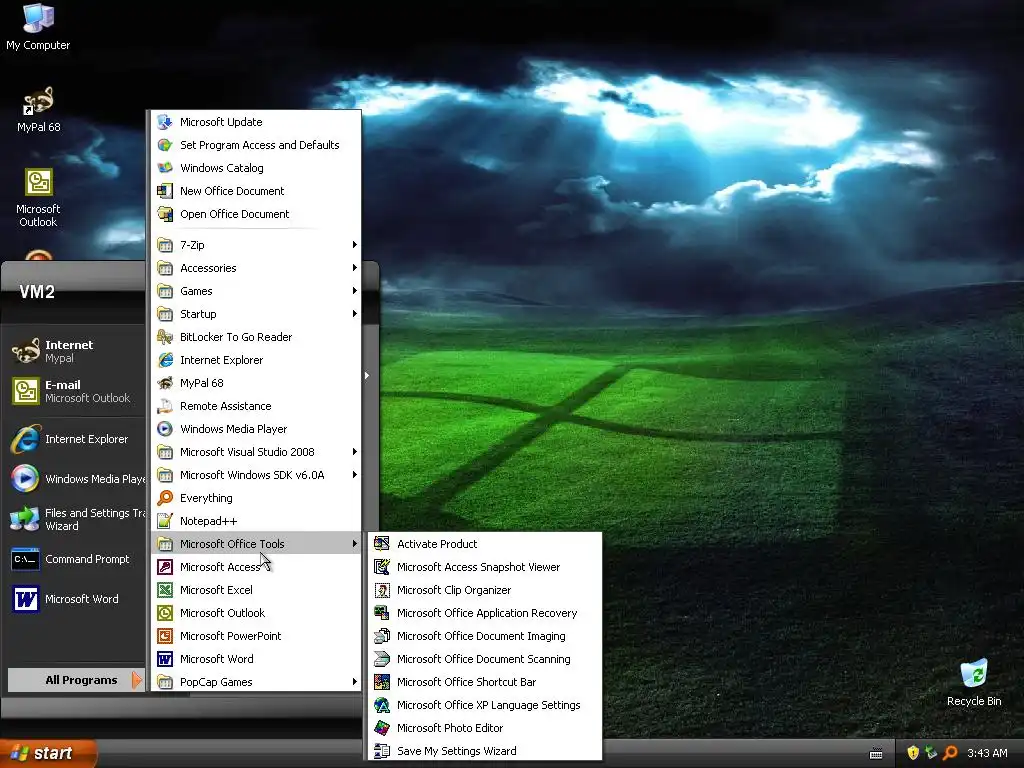
Task: Click the All Programs button
Action: pos(75,680)
